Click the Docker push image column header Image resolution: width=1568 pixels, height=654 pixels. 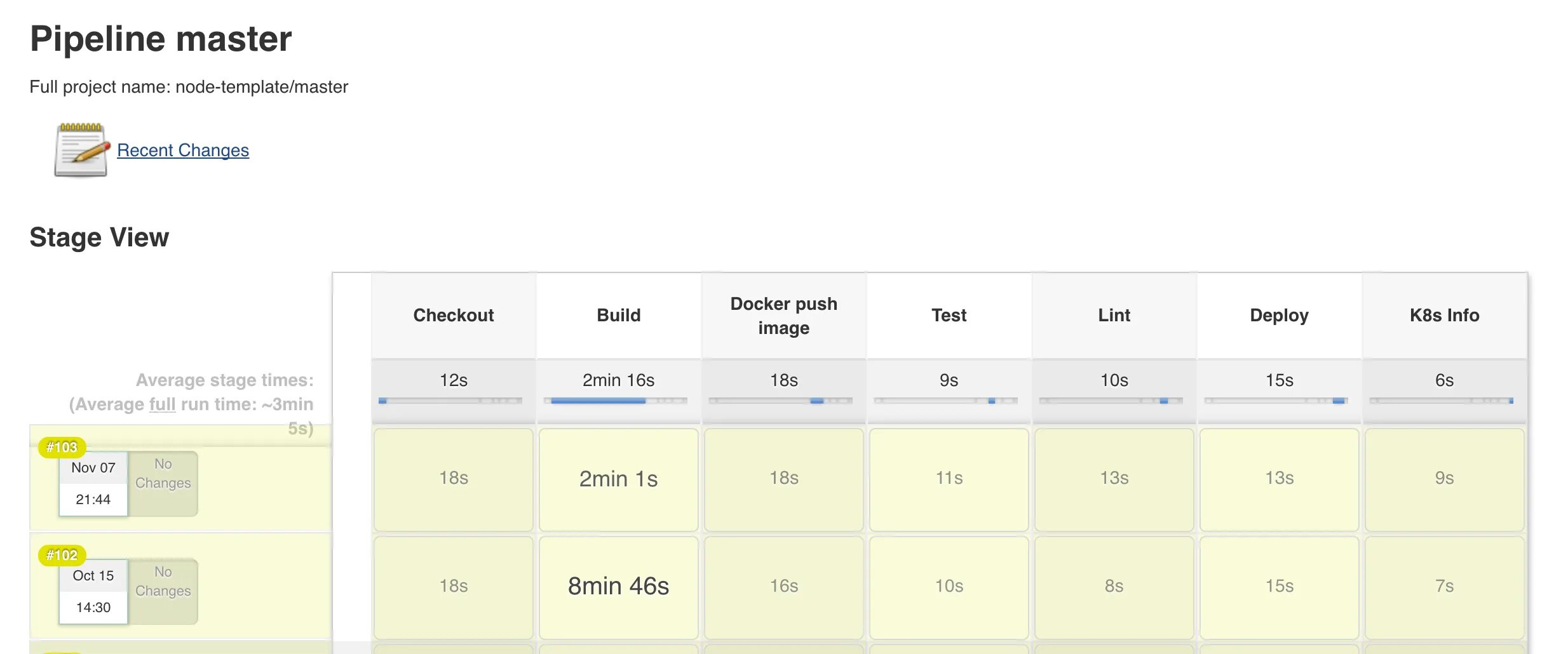pyautogui.click(x=783, y=316)
